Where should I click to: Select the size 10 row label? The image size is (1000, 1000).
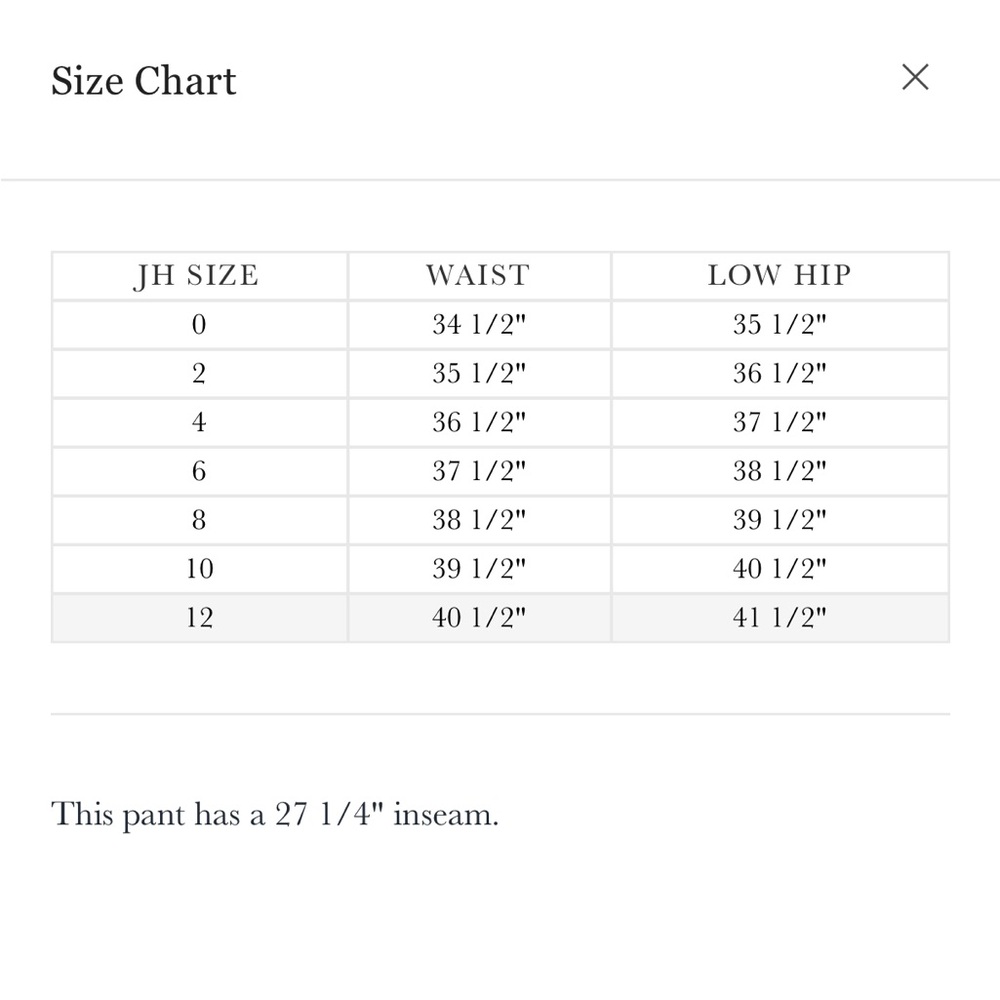pos(199,570)
